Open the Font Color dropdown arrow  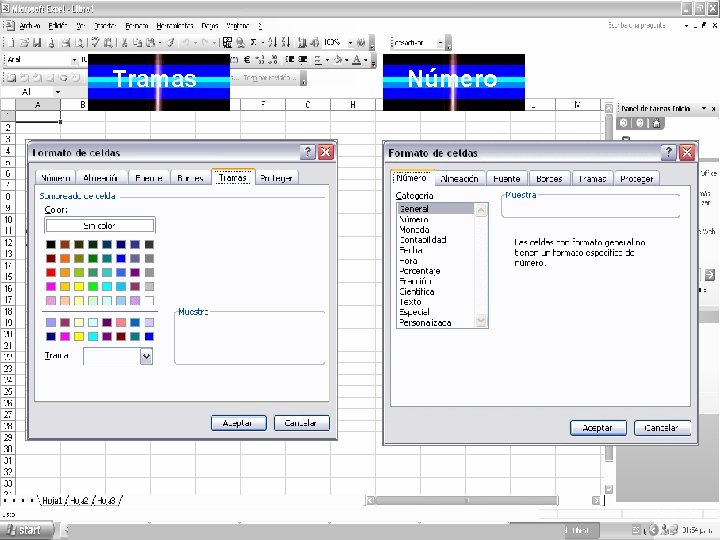point(366,60)
